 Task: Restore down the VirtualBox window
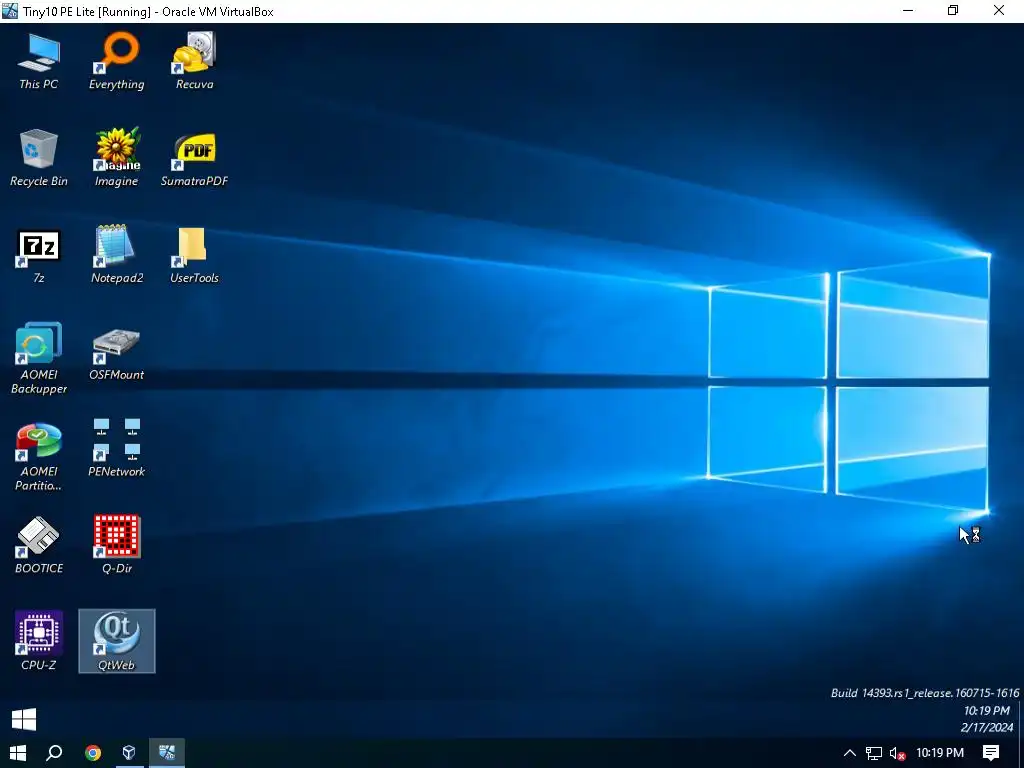point(953,10)
